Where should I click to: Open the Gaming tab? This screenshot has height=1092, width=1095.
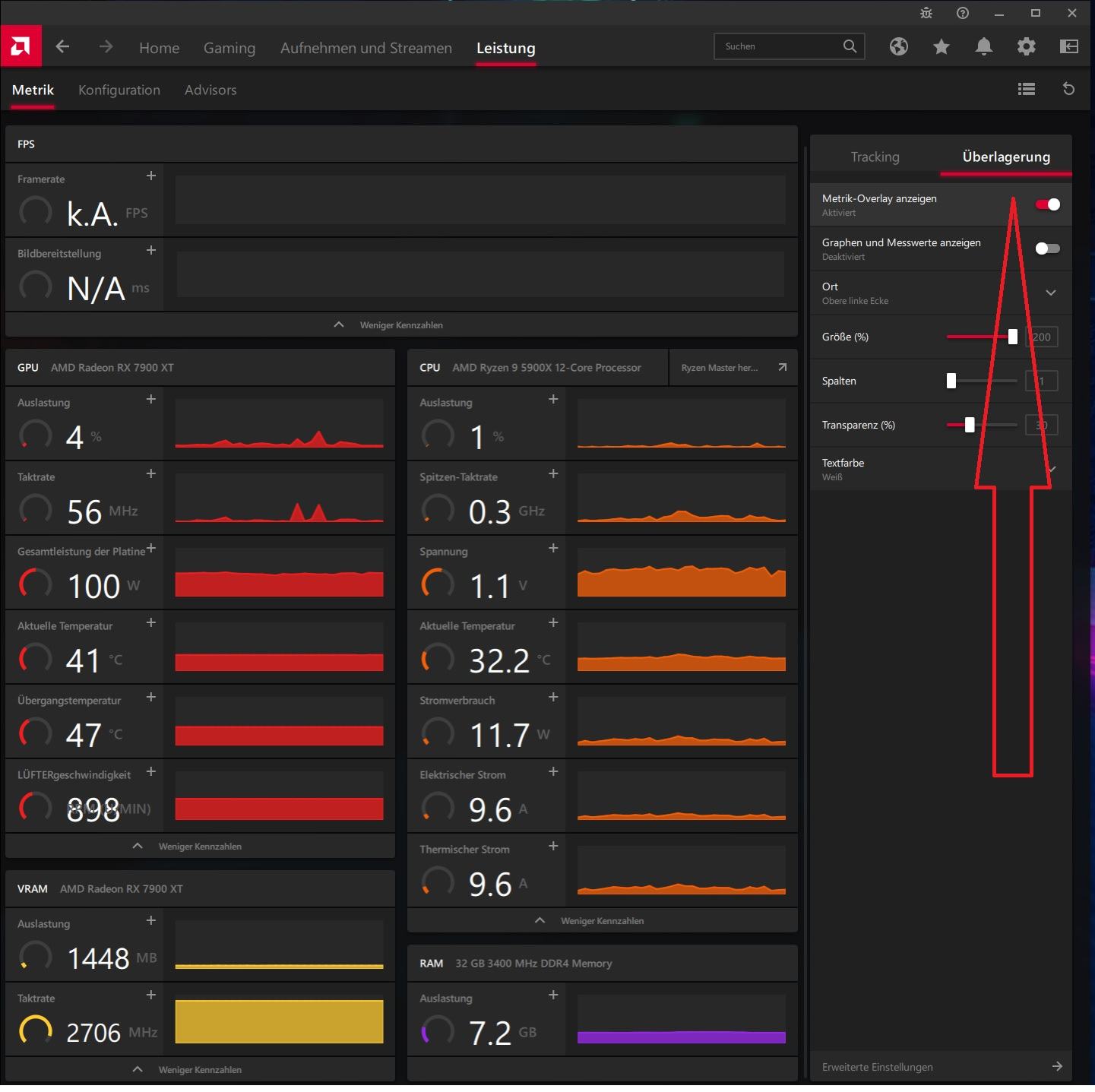(229, 48)
